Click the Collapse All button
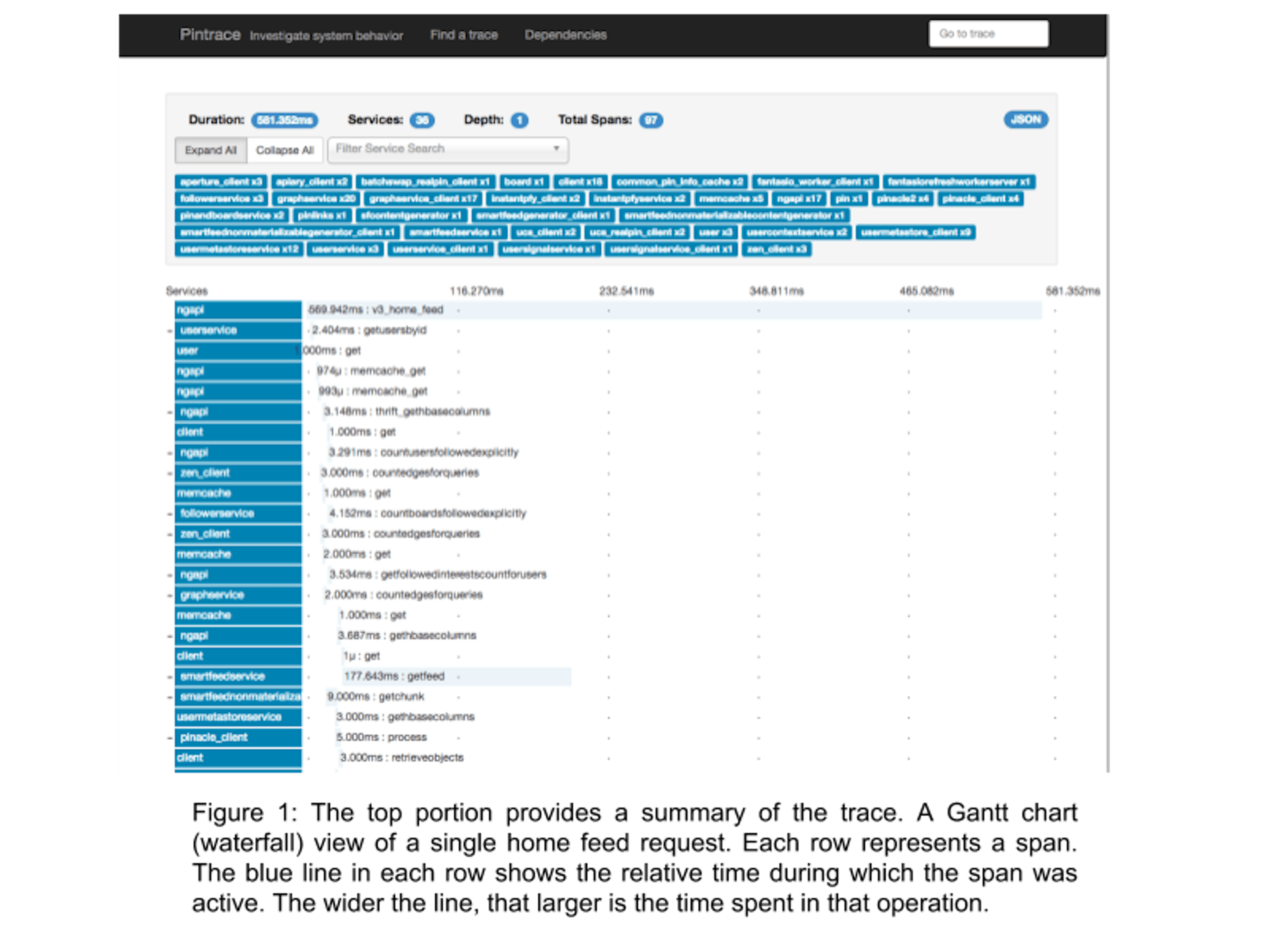 pyautogui.click(x=286, y=150)
